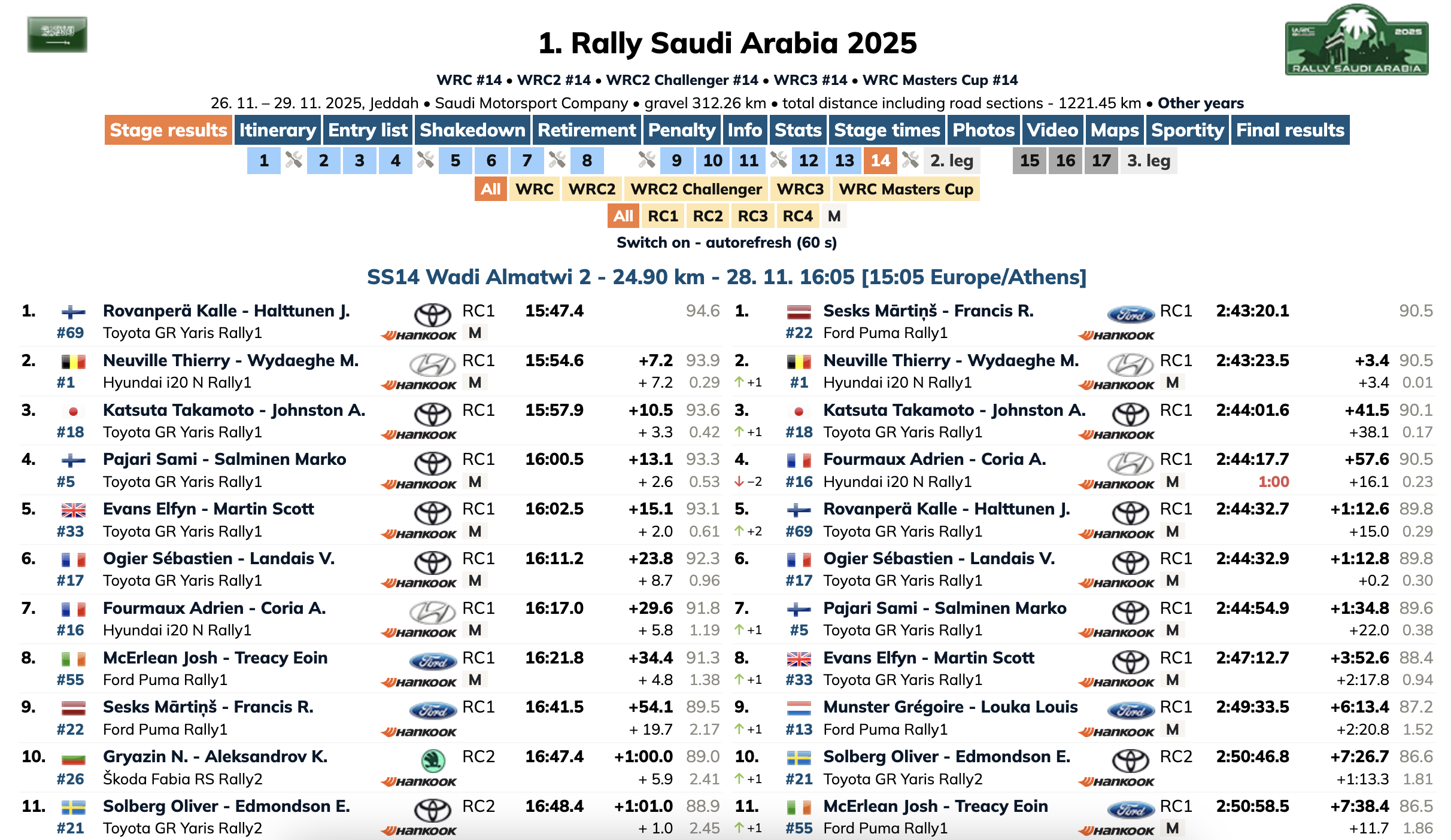Click Neuville's Hyundai logo in stage results
This screenshot has width=1451, height=840.
(433, 364)
